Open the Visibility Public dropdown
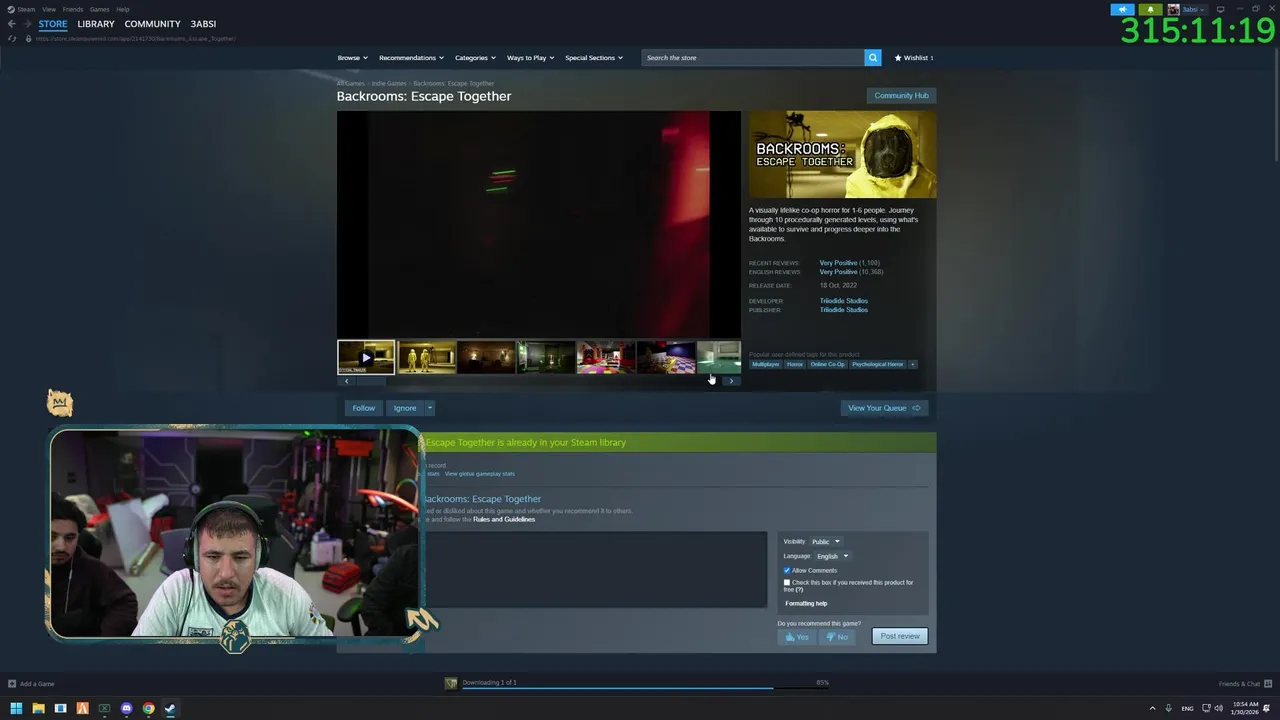 825,542
